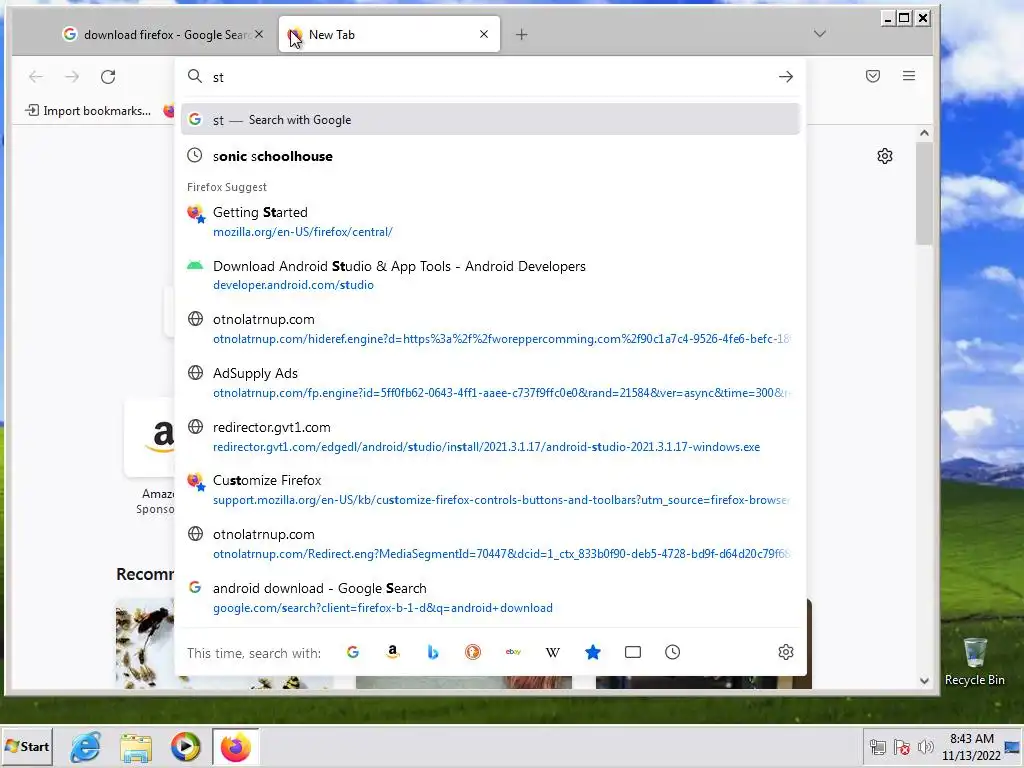Open a new tab with plus button
The image size is (1024, 768).
[521, 35]
